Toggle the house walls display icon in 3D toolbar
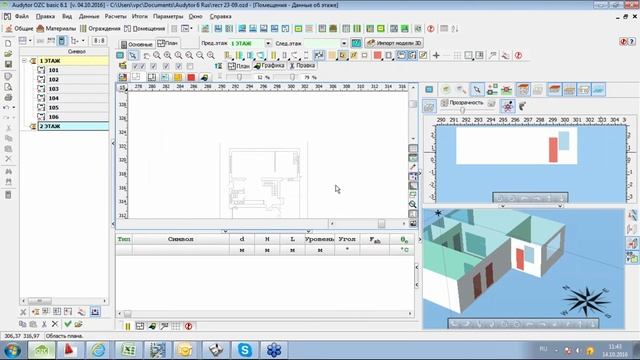The image size is (640, 360). tap(523, 89)
